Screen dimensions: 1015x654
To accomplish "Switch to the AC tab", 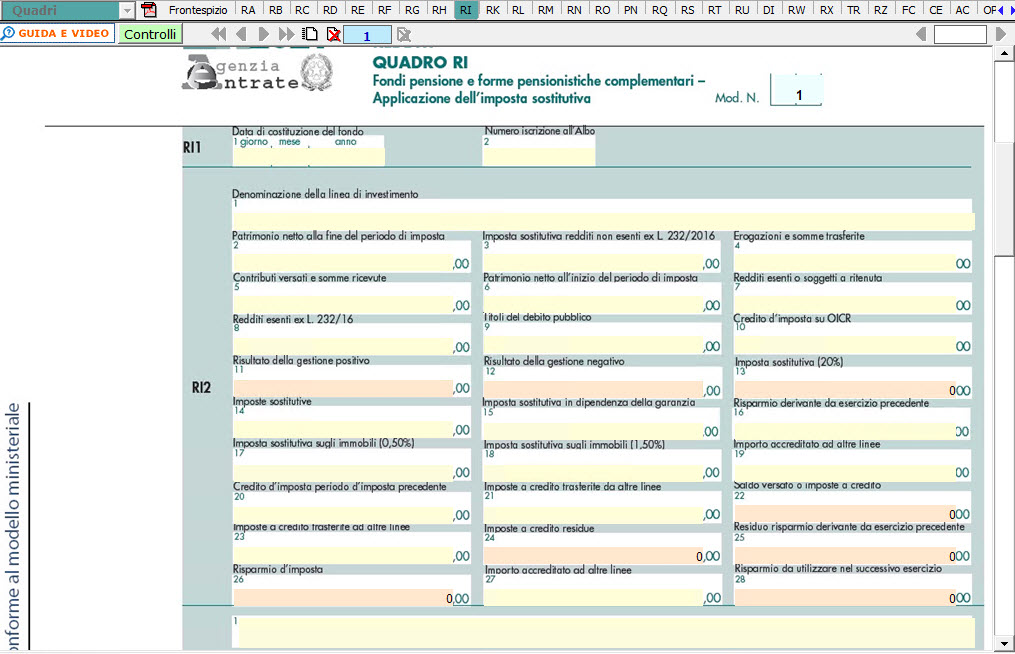I will pyautogui.click(x=963, y=10).
